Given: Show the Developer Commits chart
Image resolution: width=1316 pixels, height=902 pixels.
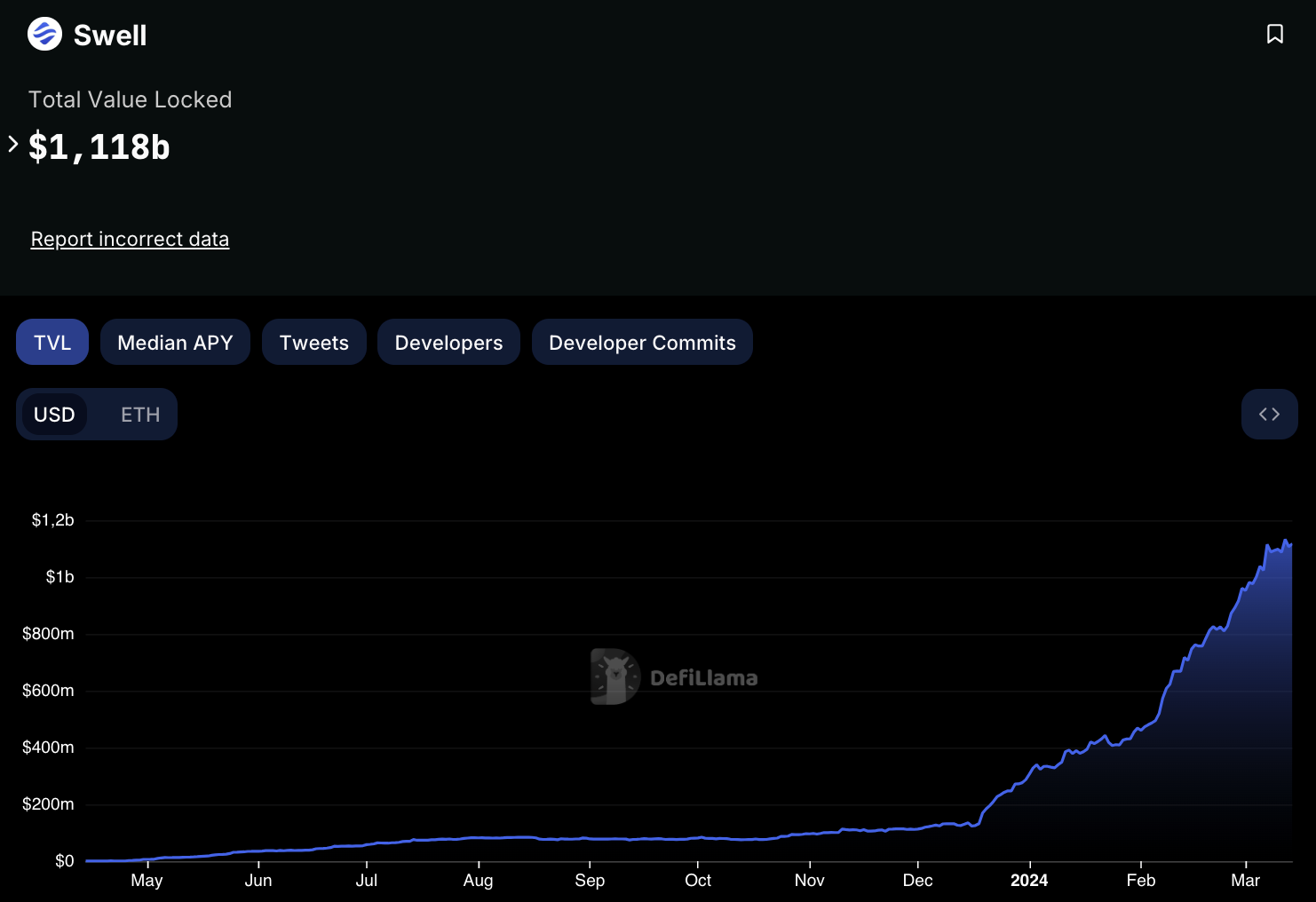Looking at the screenshot, I should click(x=642, y=342).
